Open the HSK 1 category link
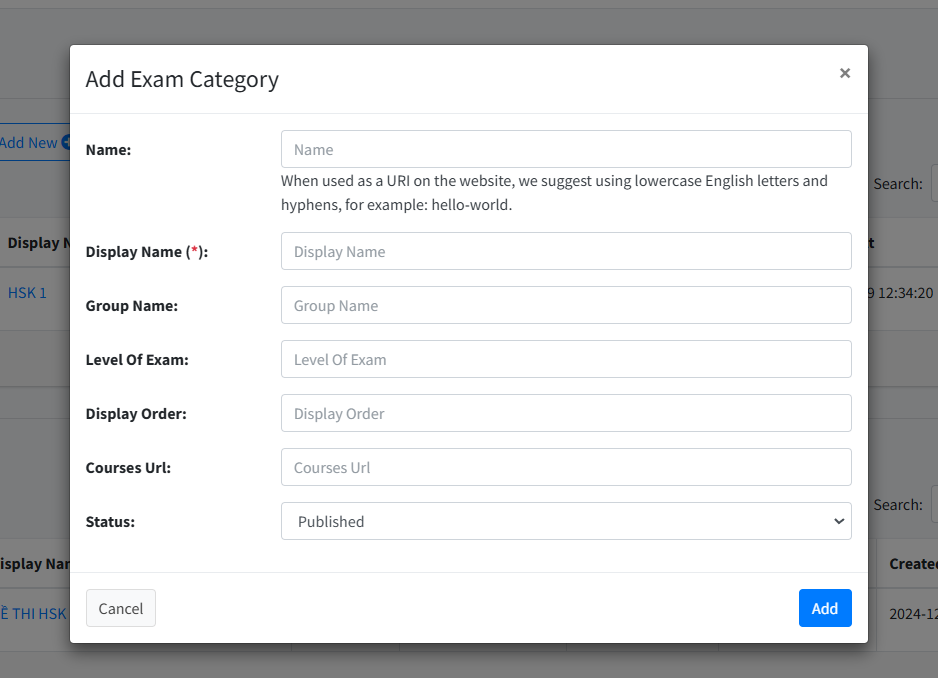938x678 pixels. coord(27,293)
